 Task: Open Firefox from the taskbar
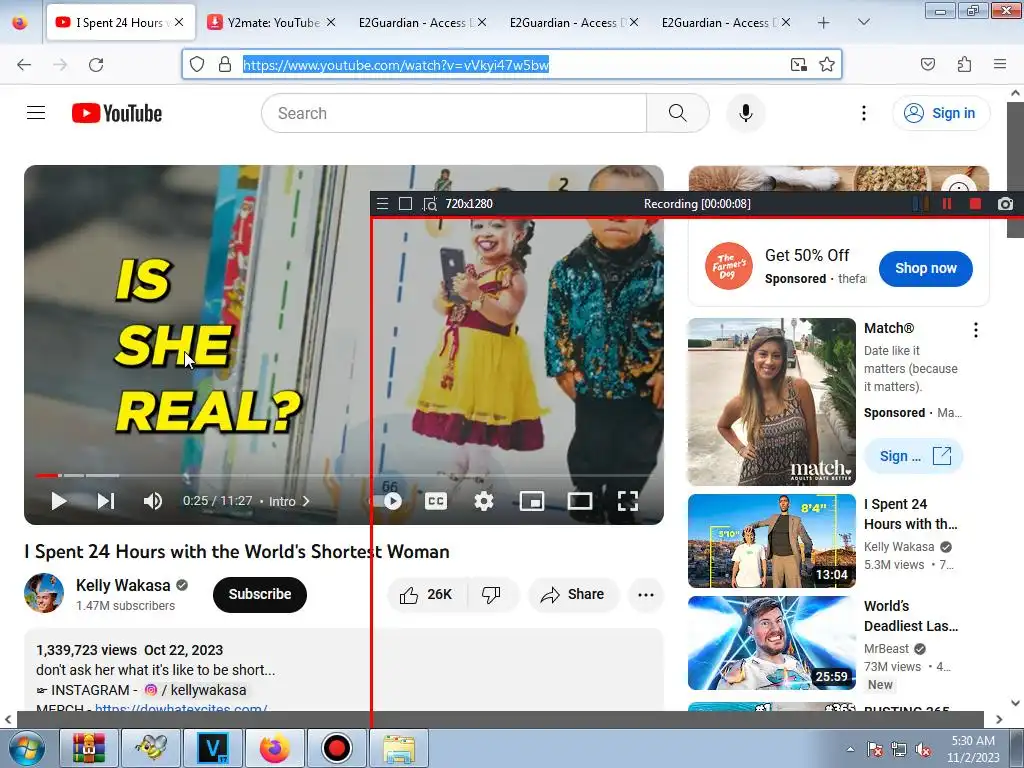click(x=274, y=748)
